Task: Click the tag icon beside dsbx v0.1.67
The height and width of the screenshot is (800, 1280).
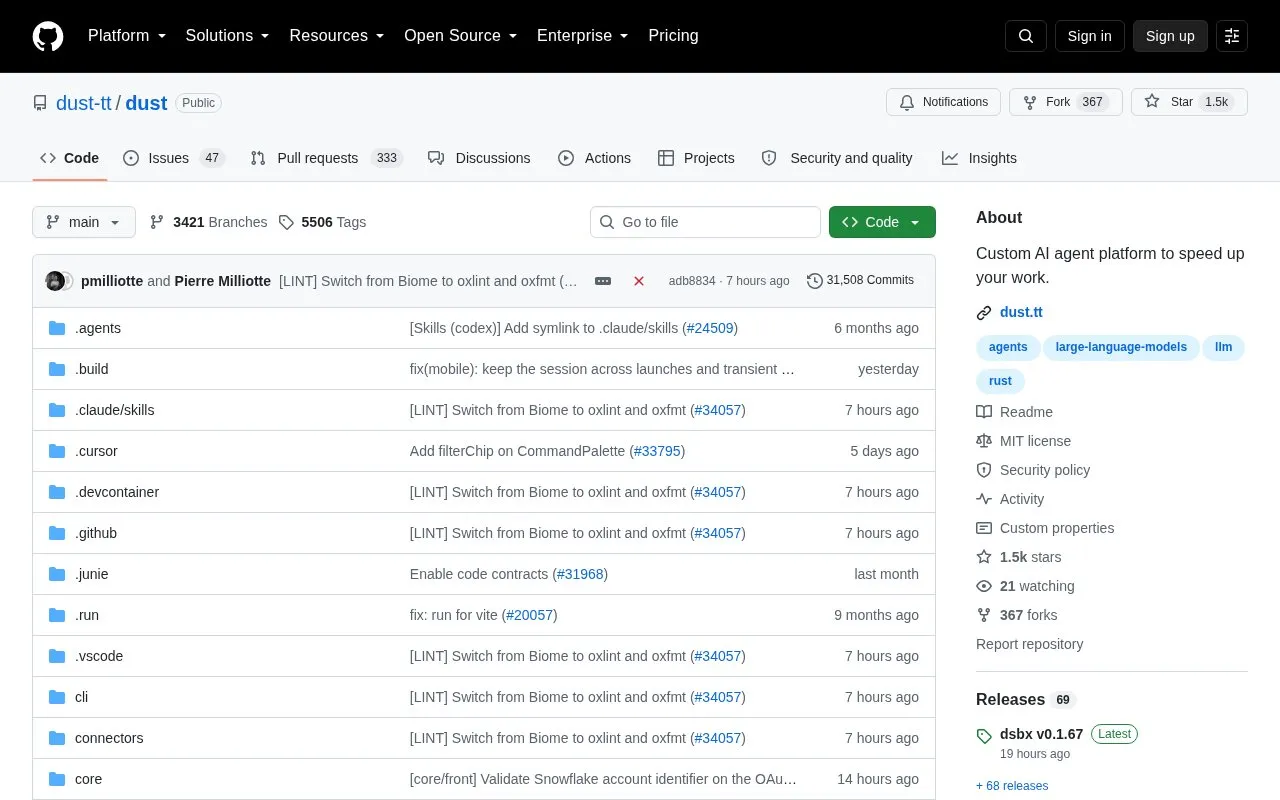Action: [984, 736]
